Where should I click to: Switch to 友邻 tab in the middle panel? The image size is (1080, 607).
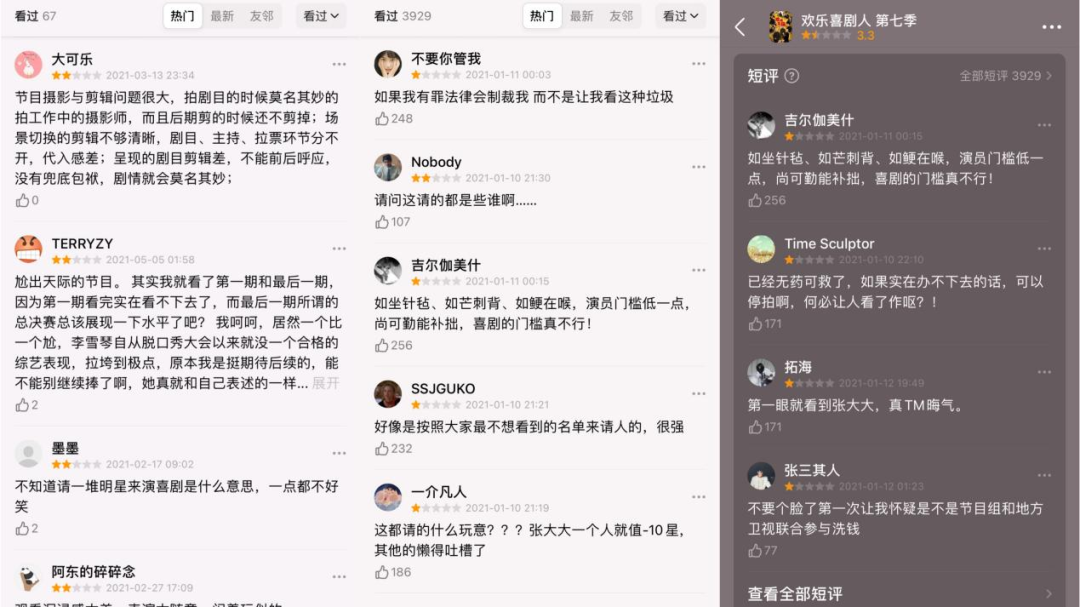point(621,16)
